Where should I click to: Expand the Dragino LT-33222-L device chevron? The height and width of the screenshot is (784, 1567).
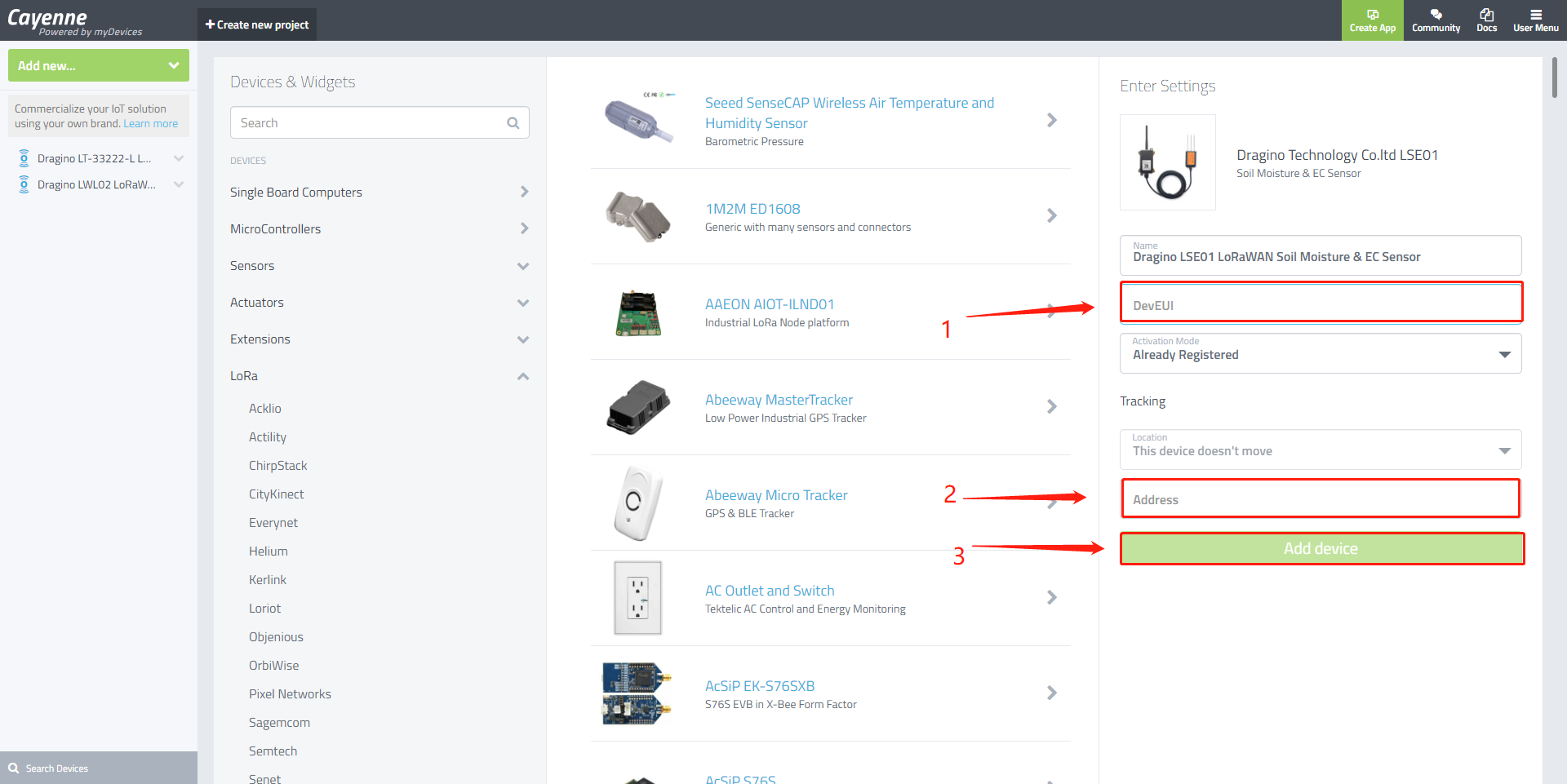pyautogui.click(x=179, y=158)
